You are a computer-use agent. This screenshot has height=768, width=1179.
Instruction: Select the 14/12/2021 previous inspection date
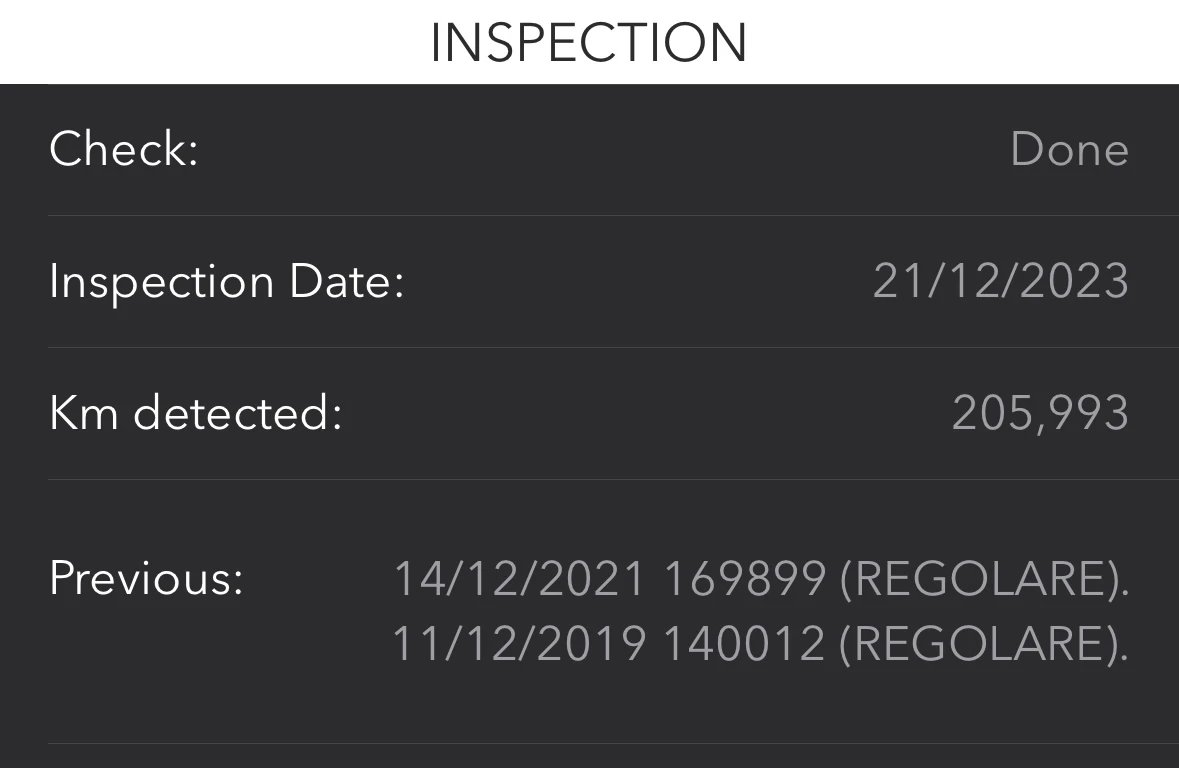point(519,579)
